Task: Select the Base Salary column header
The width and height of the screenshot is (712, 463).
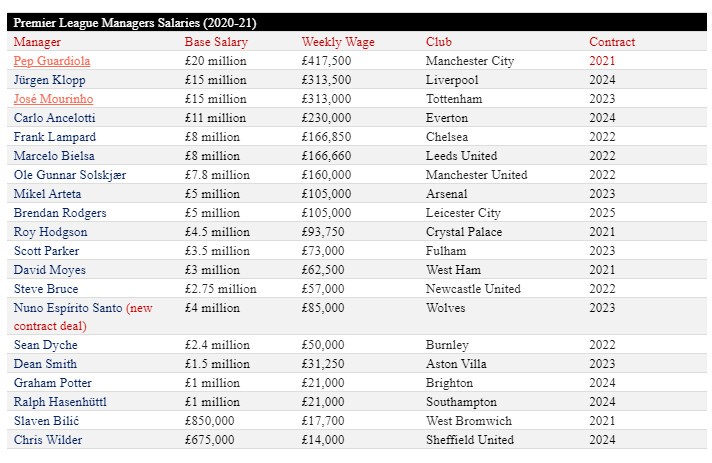Action: pos(216,42)
